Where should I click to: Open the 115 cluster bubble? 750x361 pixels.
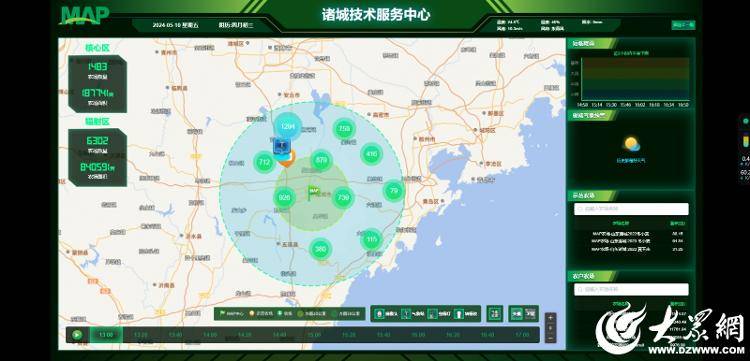point(371,240)
